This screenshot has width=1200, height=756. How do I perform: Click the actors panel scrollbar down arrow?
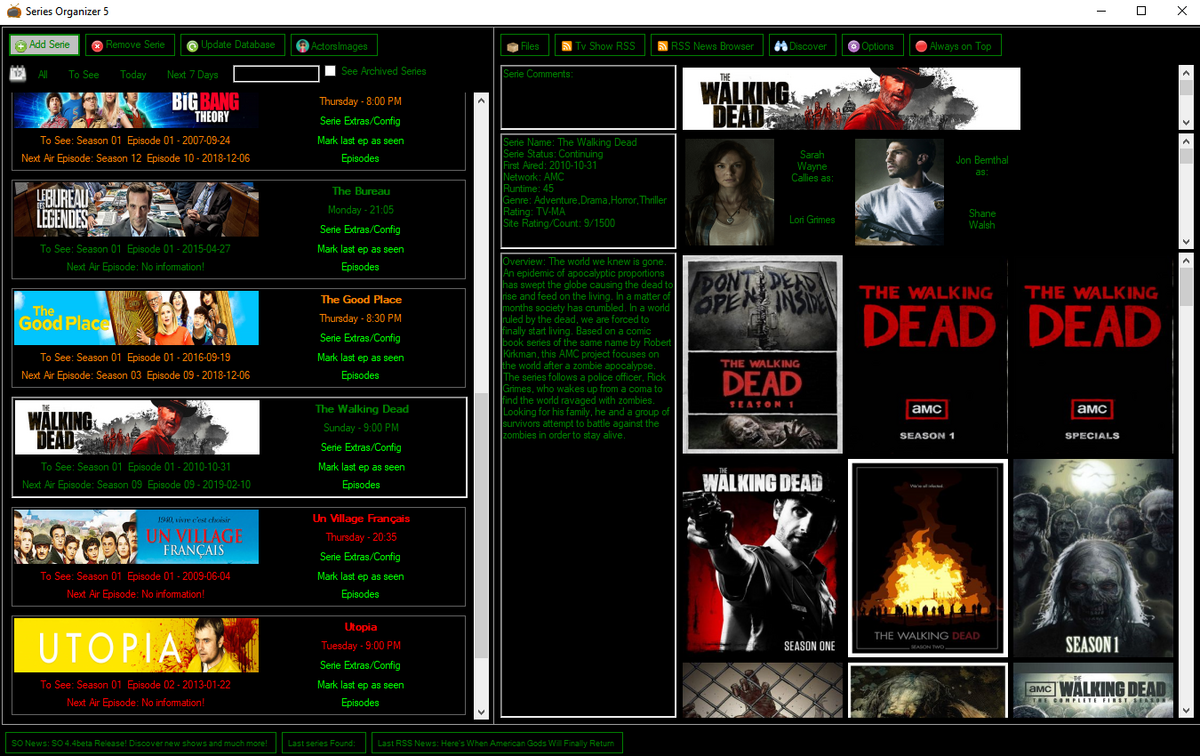coord(1186,241)
